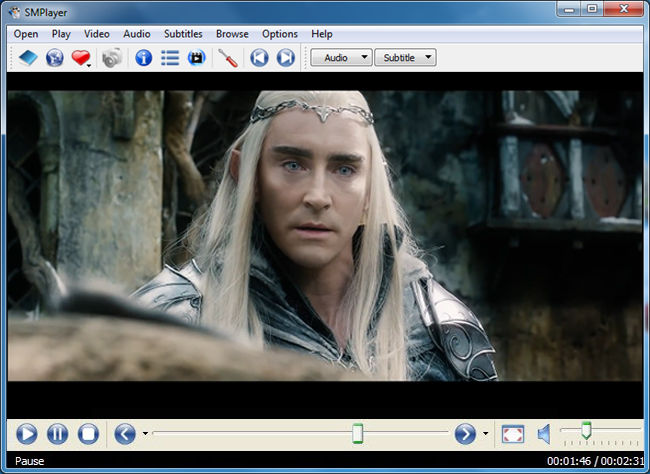
Task: Click the Open URL globe icon
Action: click(54, 58)
